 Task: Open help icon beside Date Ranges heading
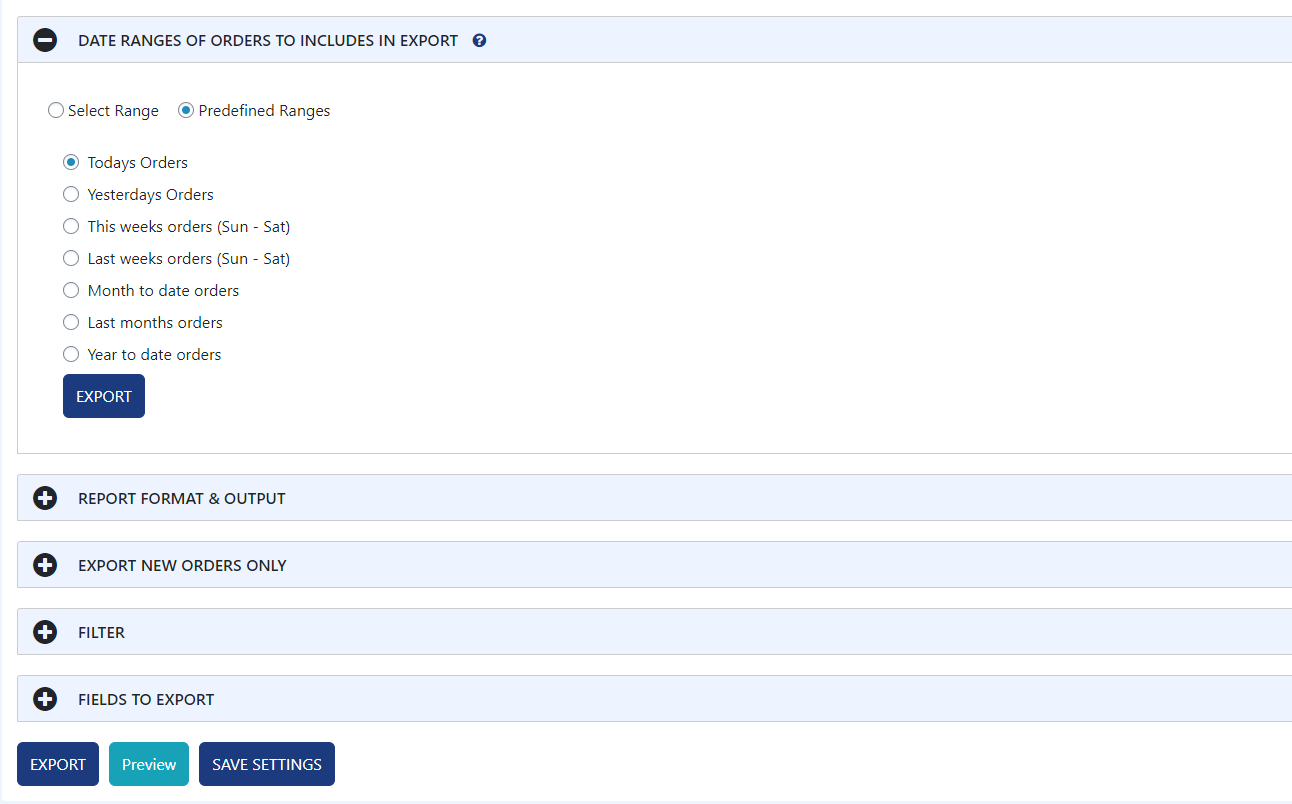(479, 41)
